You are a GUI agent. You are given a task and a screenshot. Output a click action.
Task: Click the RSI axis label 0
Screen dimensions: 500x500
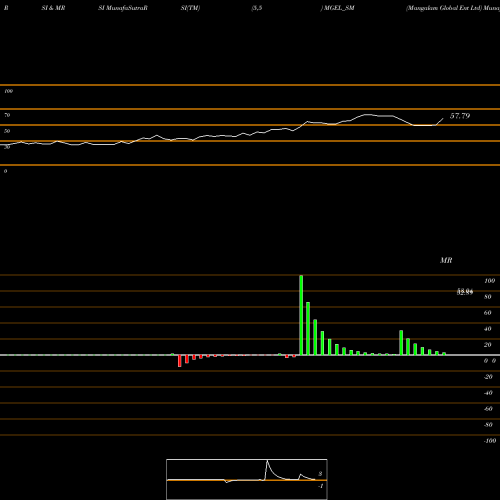[x=5, y=171]
